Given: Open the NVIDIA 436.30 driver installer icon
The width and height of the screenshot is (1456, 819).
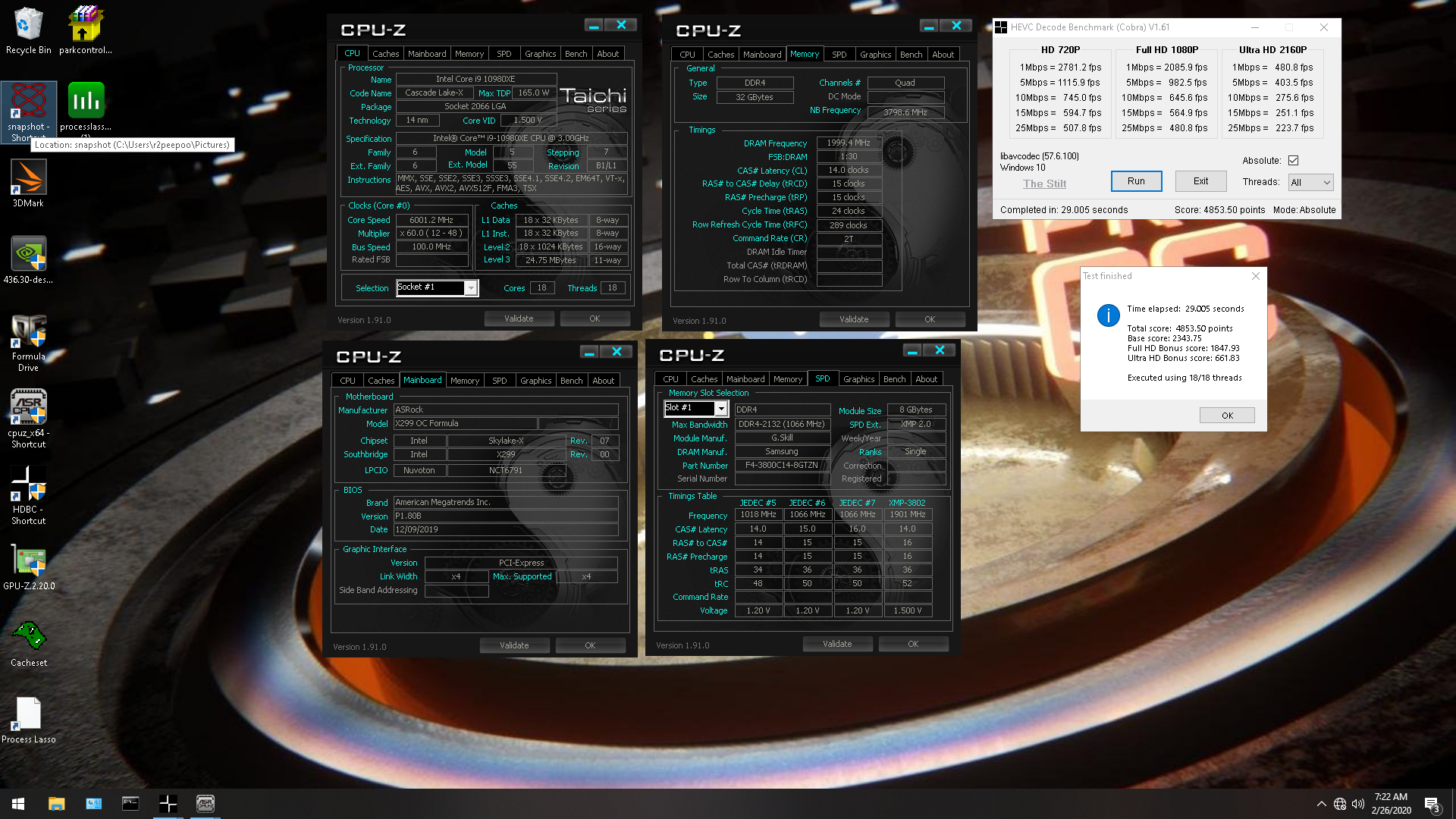Looking at the screenshot, I should pos(28,260).
